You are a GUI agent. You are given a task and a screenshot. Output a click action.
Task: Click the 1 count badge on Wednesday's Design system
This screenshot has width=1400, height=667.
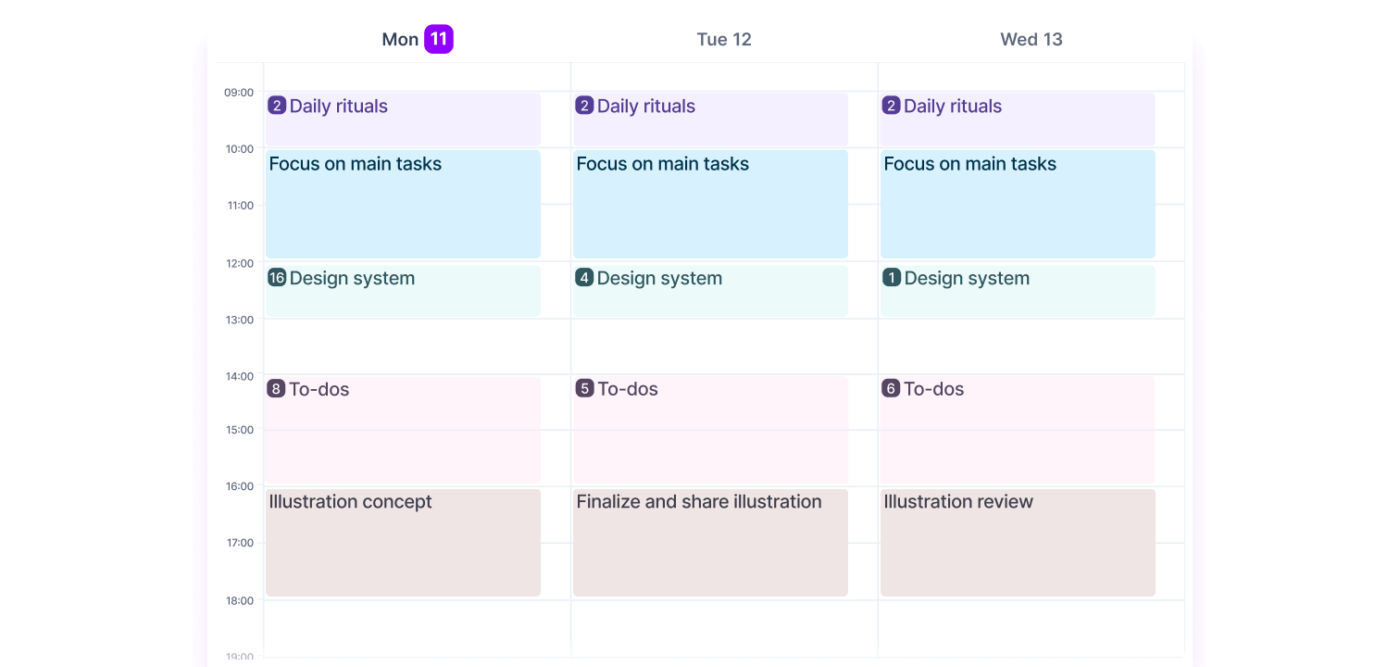891,278
